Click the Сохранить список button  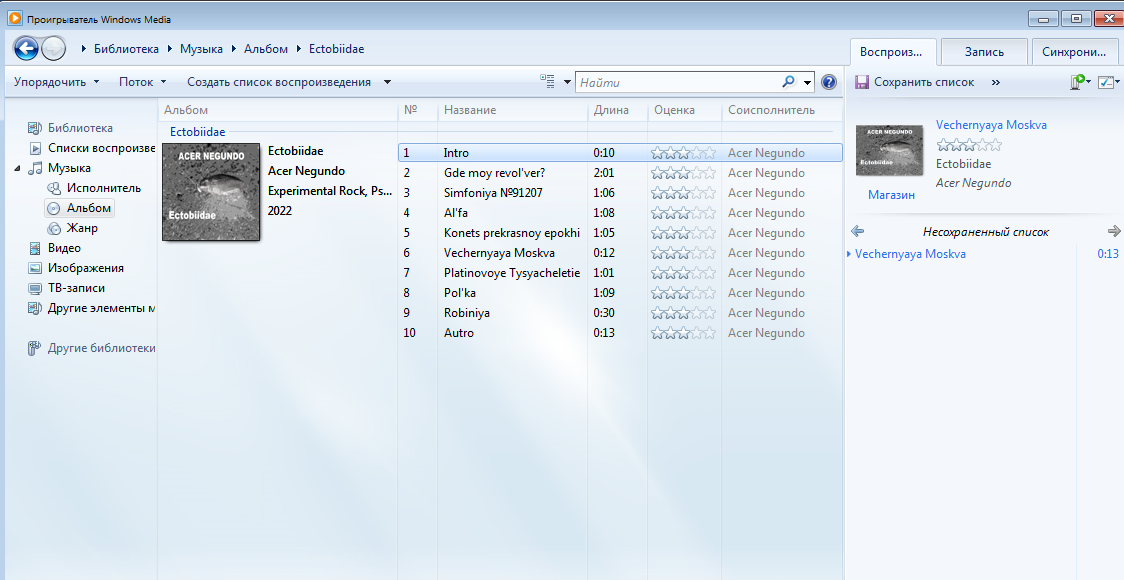tap(924, 82)
